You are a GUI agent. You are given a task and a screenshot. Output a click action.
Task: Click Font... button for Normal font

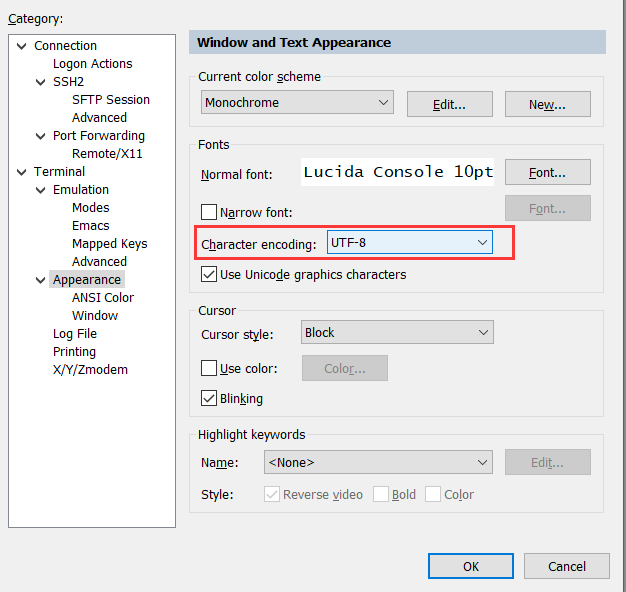[547, 172]
